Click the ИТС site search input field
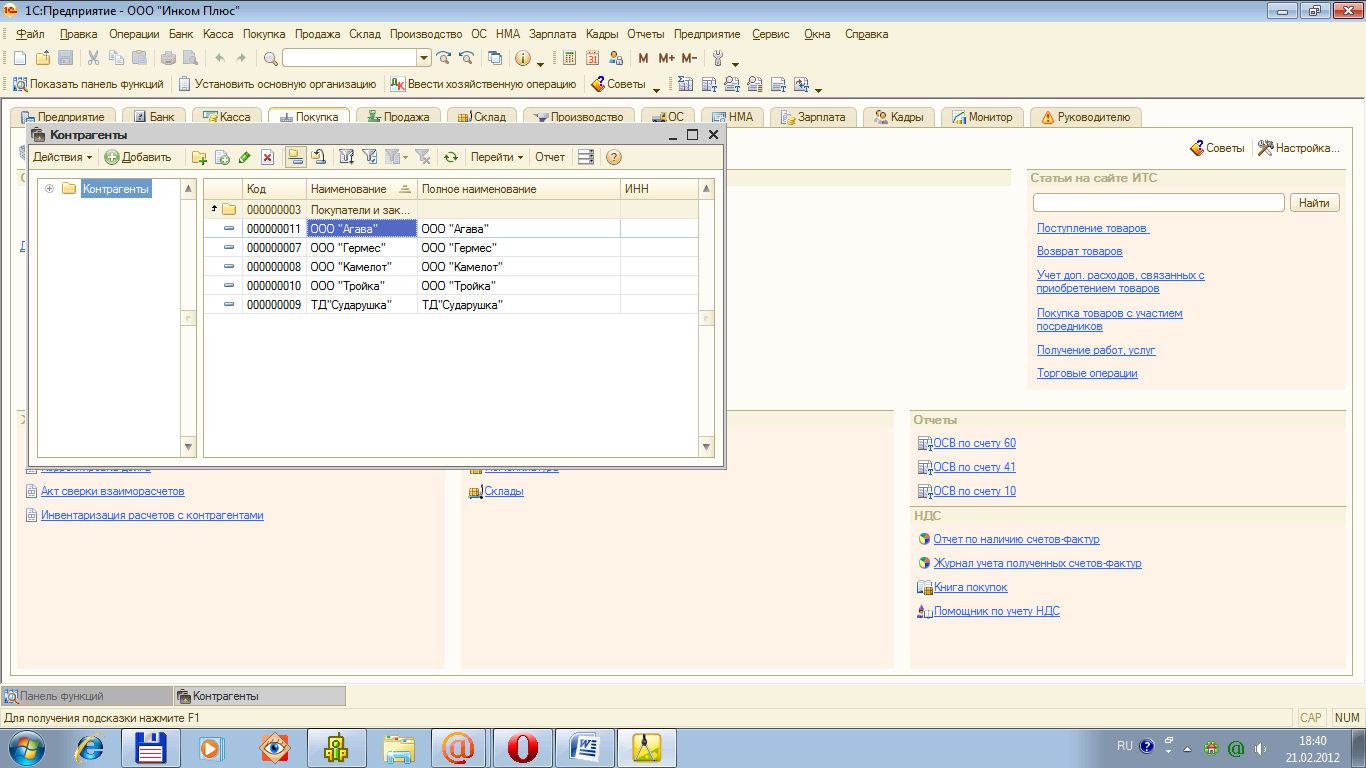 [1158, 203]
